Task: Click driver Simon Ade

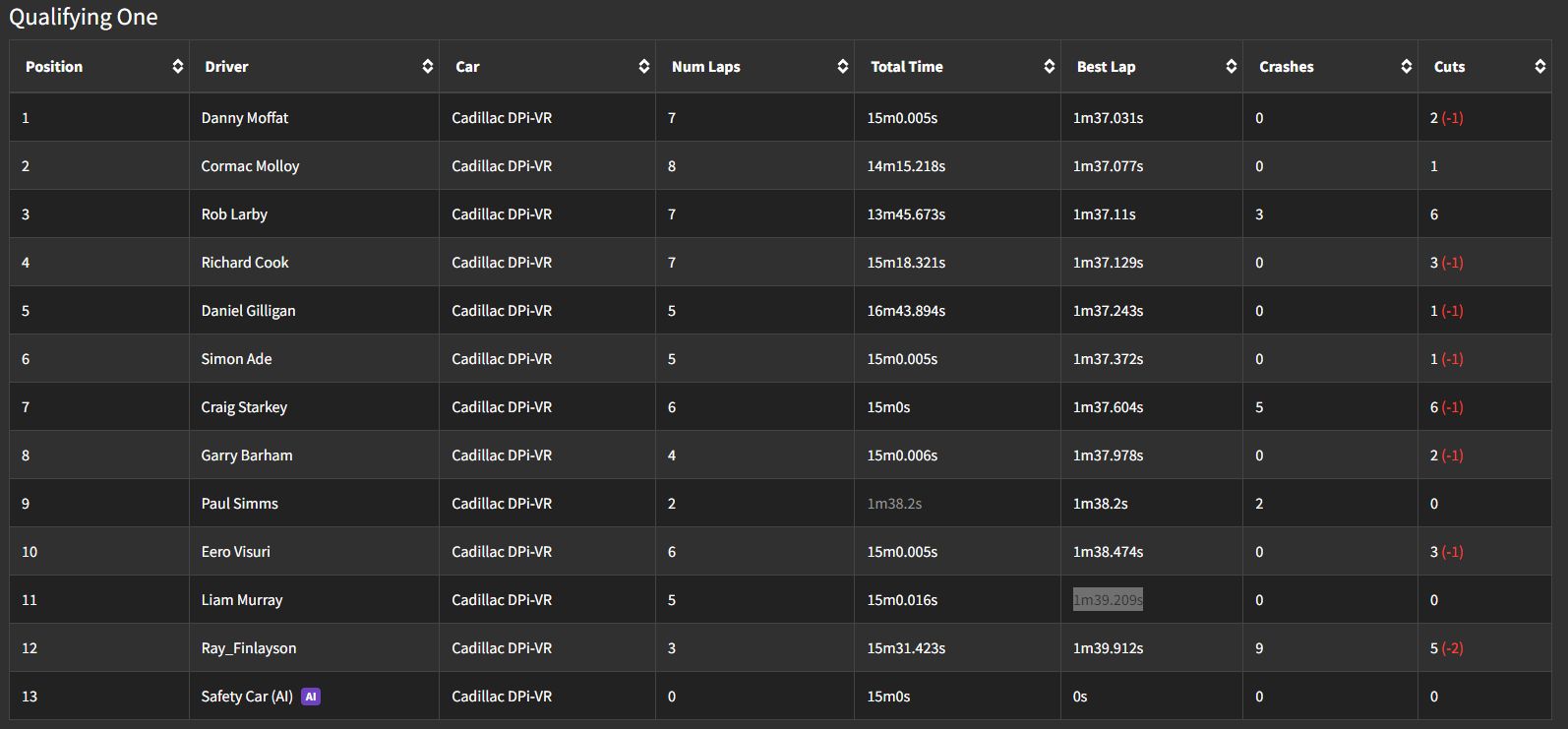Action: point(236,359)
